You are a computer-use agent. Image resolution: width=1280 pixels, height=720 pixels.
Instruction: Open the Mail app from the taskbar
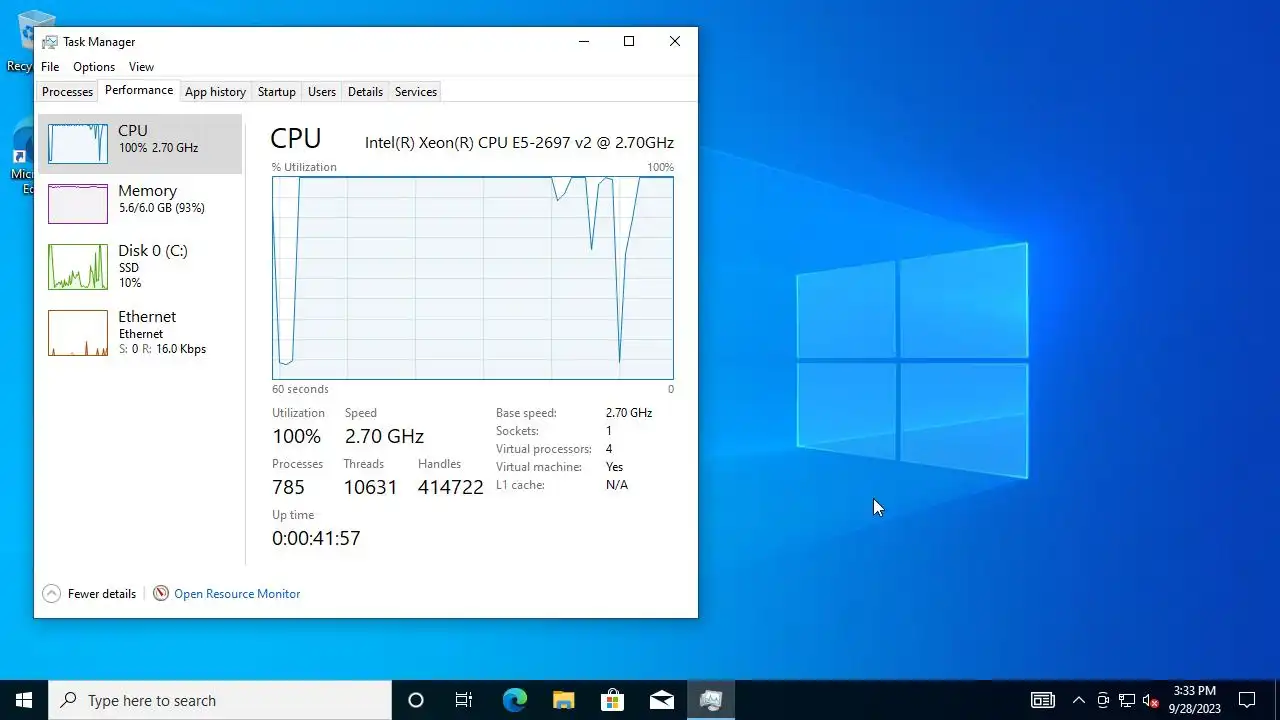pos(661,700)
